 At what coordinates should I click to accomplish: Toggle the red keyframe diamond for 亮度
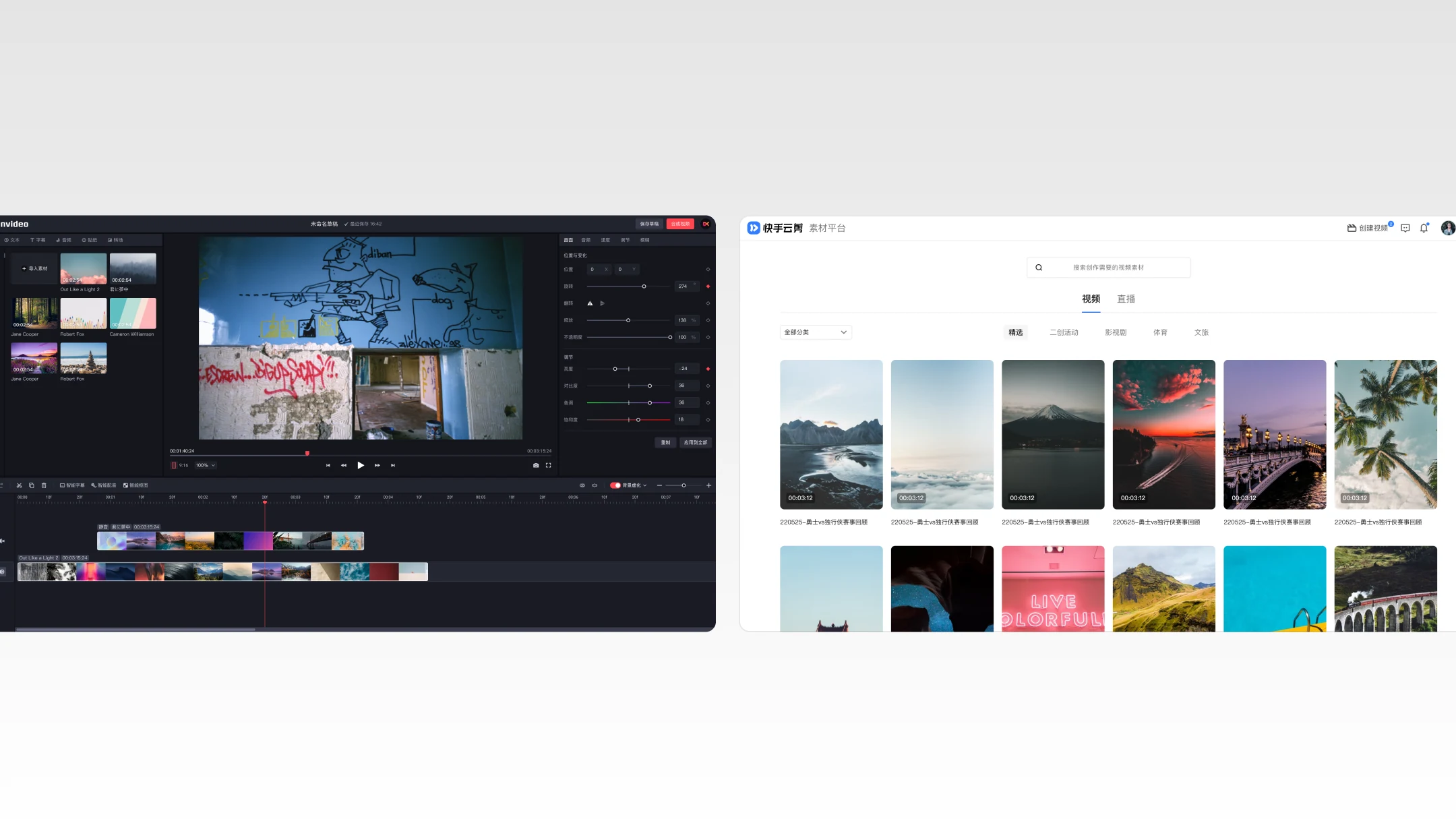point(708,369)
